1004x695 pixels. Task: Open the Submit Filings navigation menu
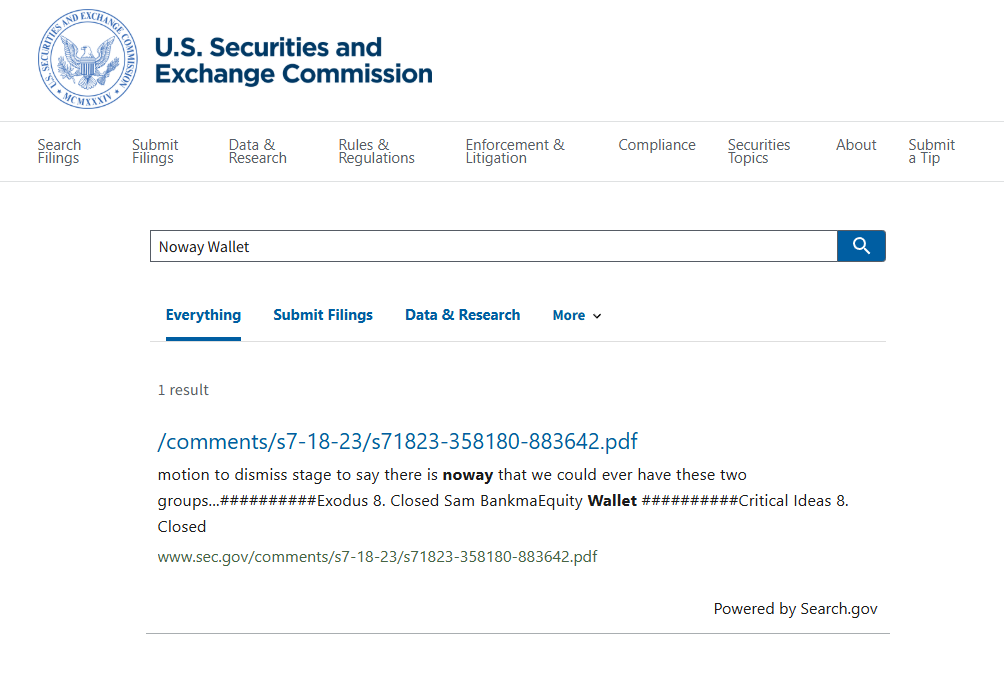[x=155, y=151]
